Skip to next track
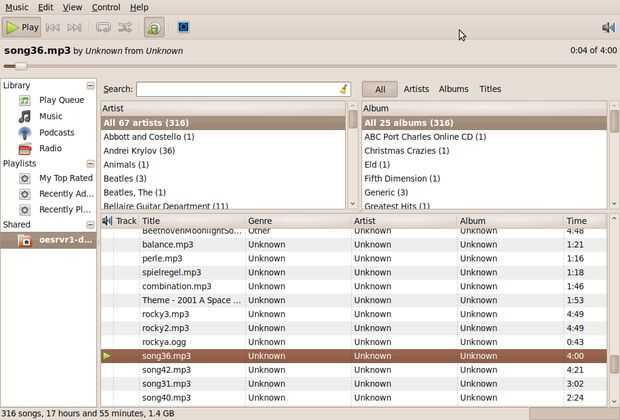Screen dimensions: 620x420 [74, 27]
